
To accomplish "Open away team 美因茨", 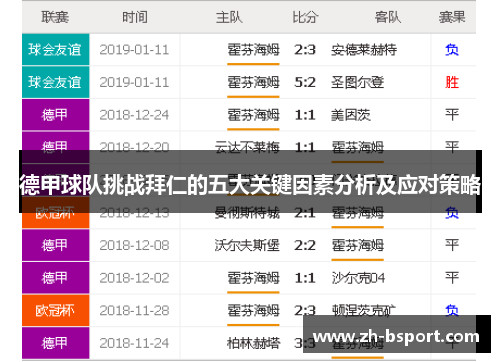I will 351,115.
